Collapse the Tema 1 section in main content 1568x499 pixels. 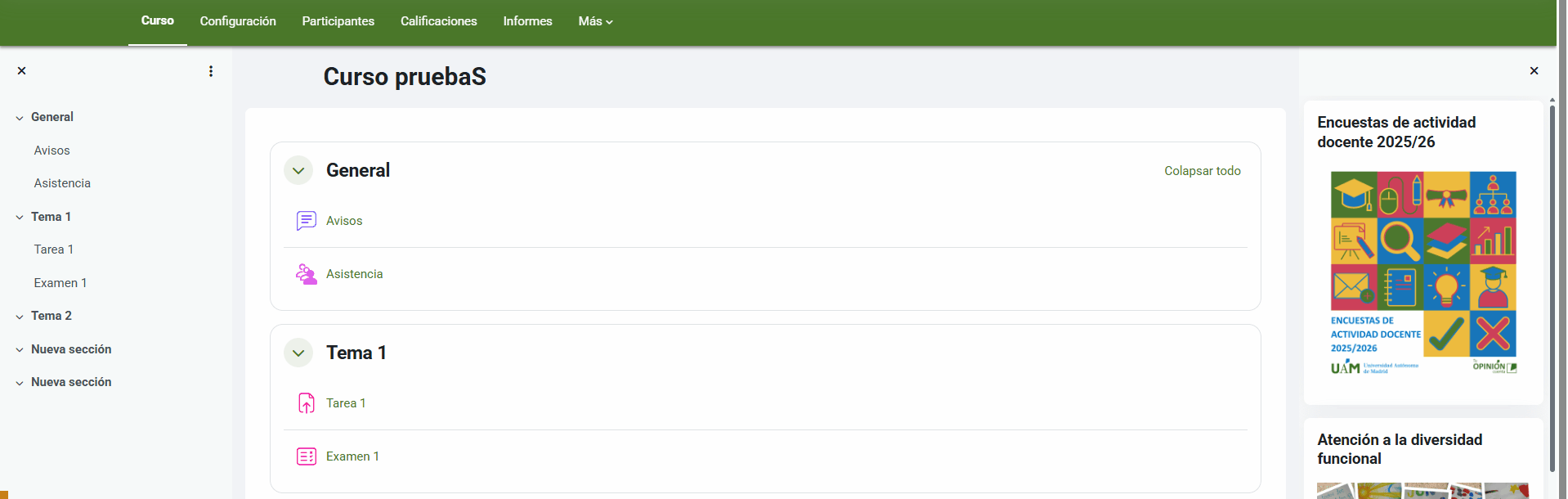[298, 353]
